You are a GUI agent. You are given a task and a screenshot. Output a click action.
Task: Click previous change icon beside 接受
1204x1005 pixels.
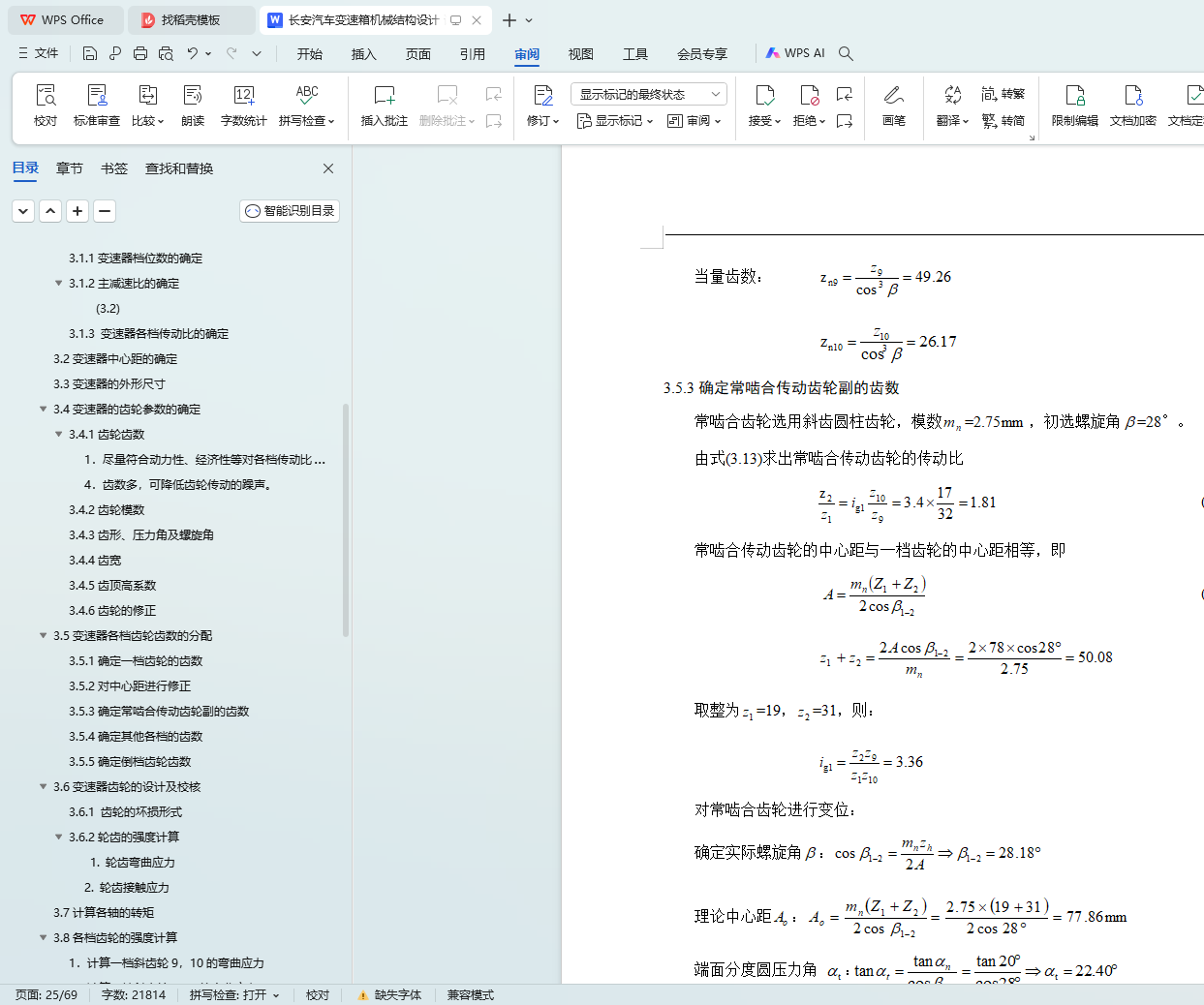click(845, 94)
